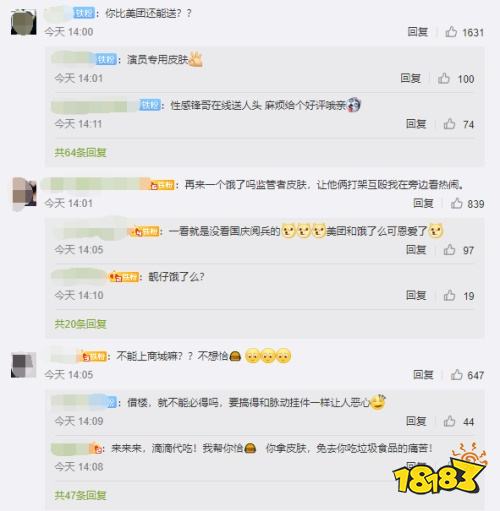The width and height of the screenshot is (500, 511).
Task: Expand 共20条回复 replies
Action: 80,324
